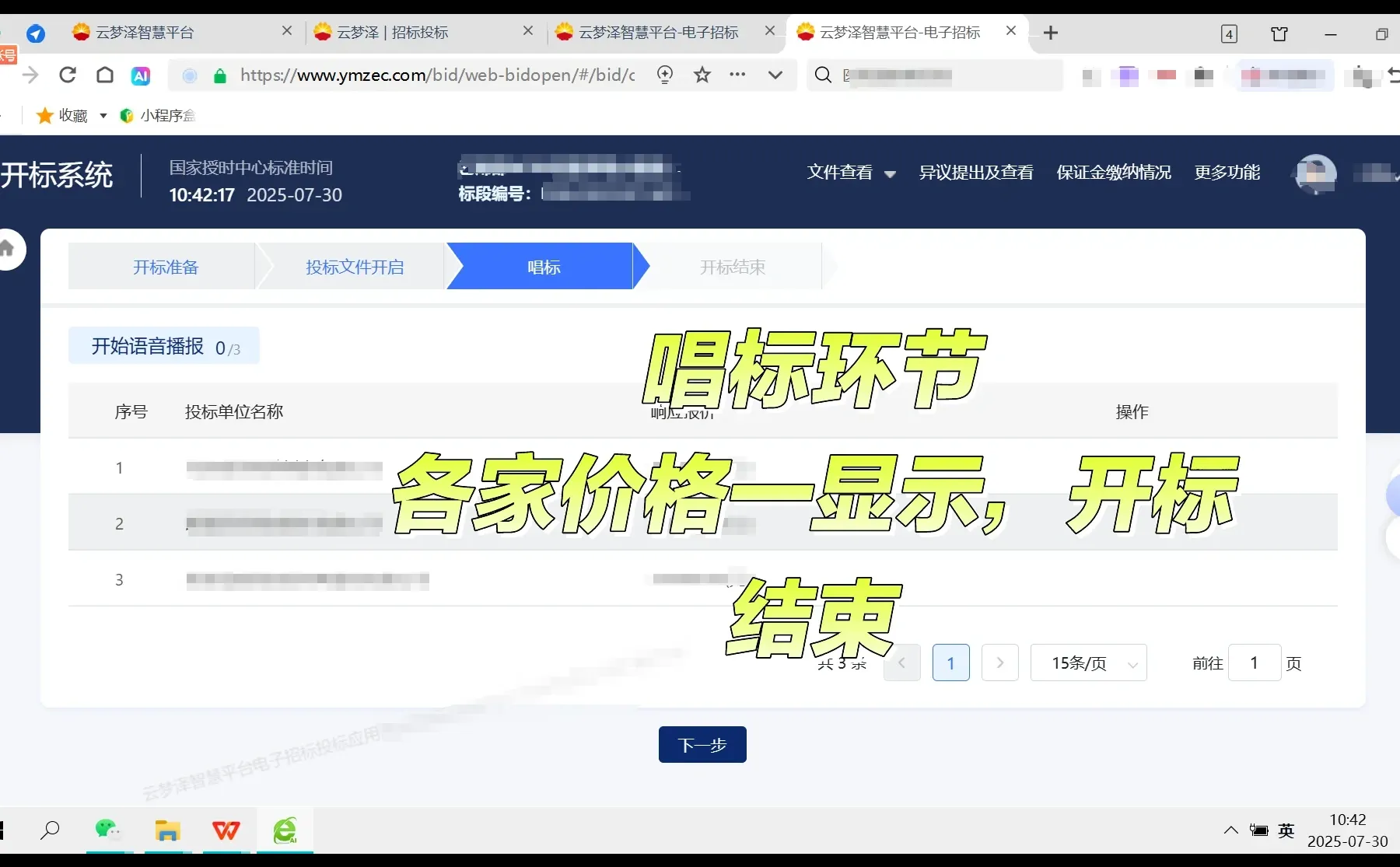Open the 15条/页 page size dropdown

tap(1089, 662)
